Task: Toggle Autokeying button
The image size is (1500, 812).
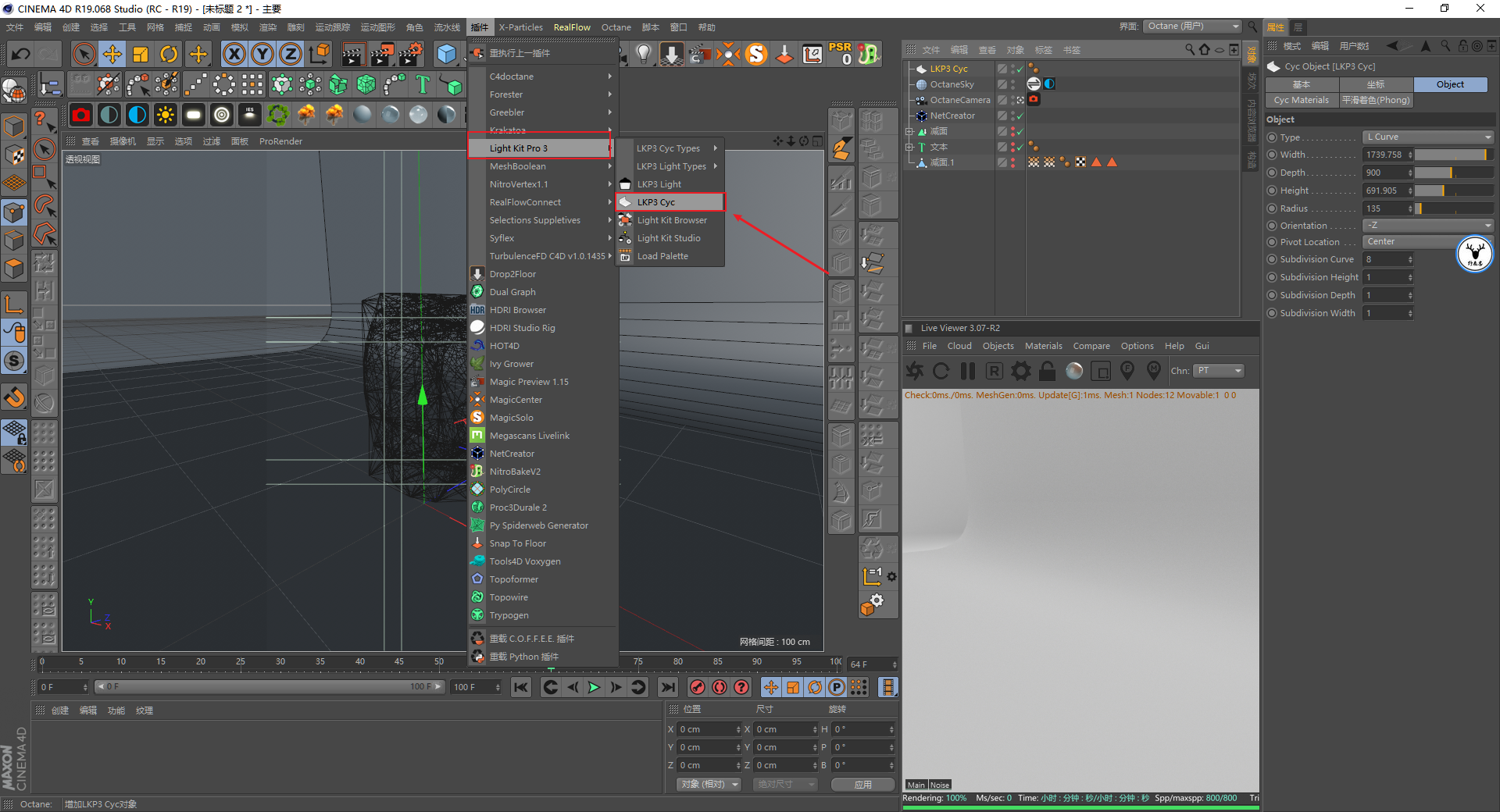Action: tap(720, 687)
